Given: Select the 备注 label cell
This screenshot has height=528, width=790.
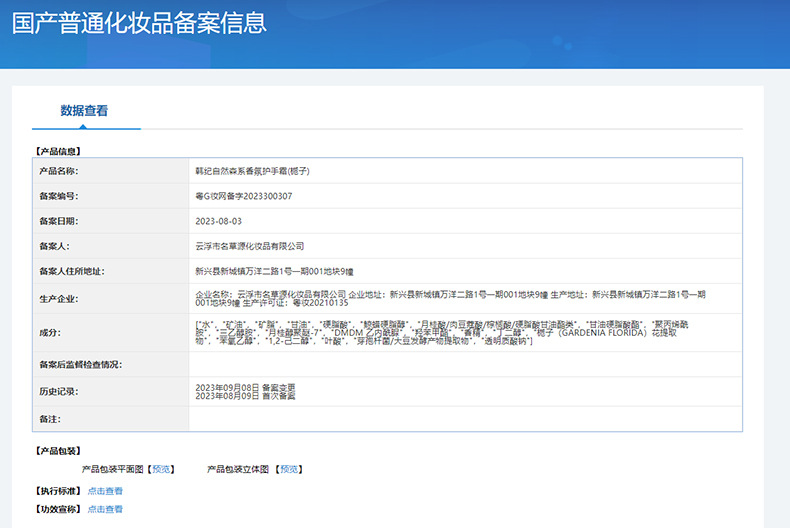Looking at the screenshot, I should (111, 419).
